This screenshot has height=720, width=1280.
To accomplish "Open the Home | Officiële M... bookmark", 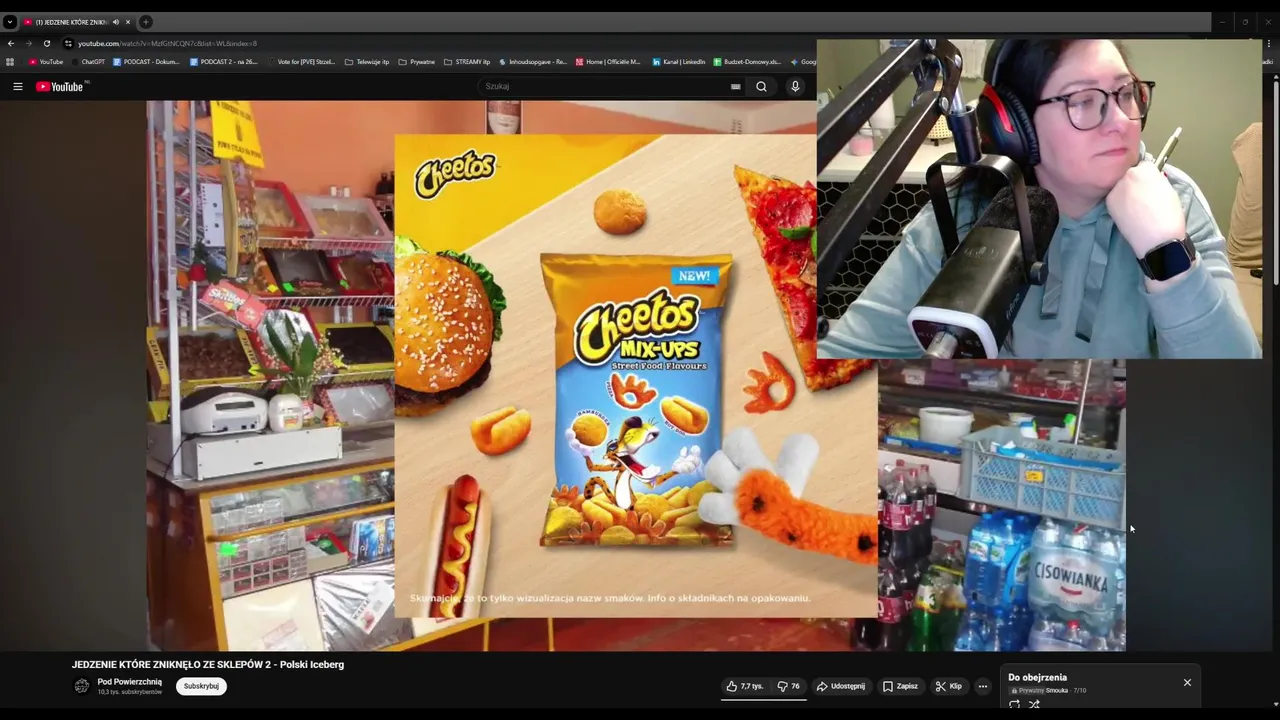I will [x=608, y=62].
